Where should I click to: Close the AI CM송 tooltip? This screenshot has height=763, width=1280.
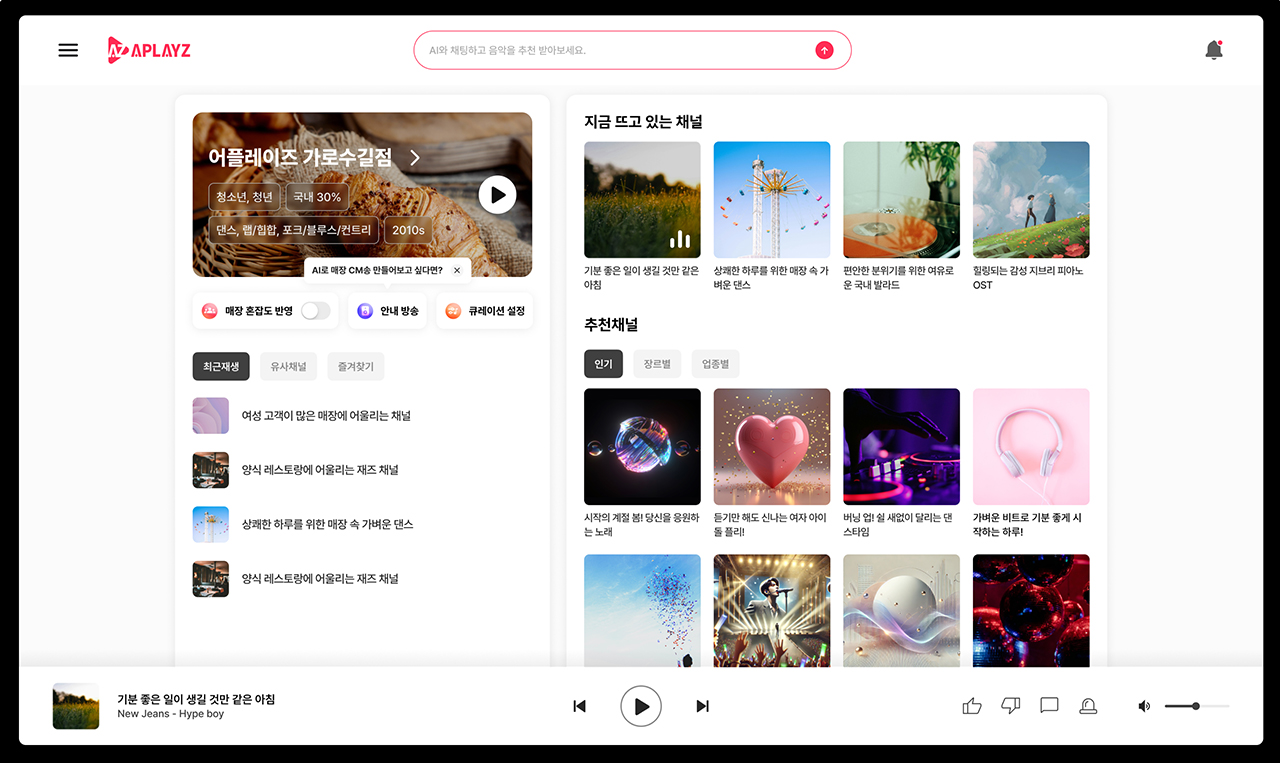tap(457, 270)
